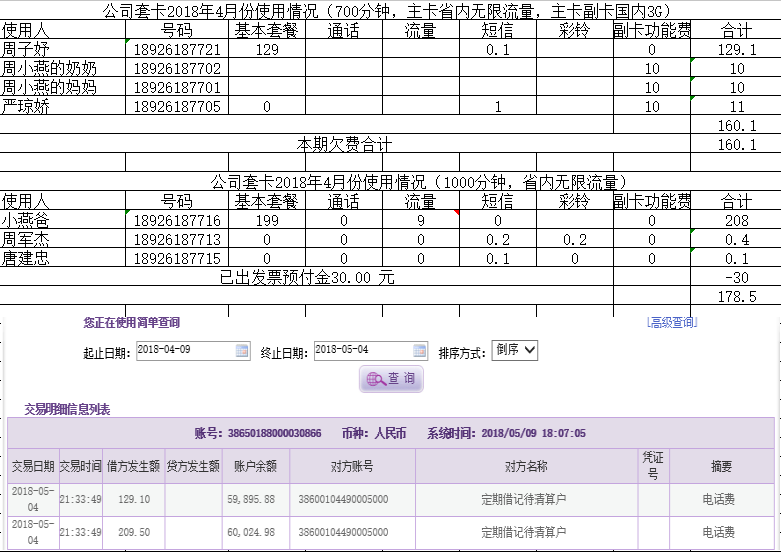Screen dimensions: 781x552
Task: Select the total cell showing 178.5
Action: click(x=736, y=296)
